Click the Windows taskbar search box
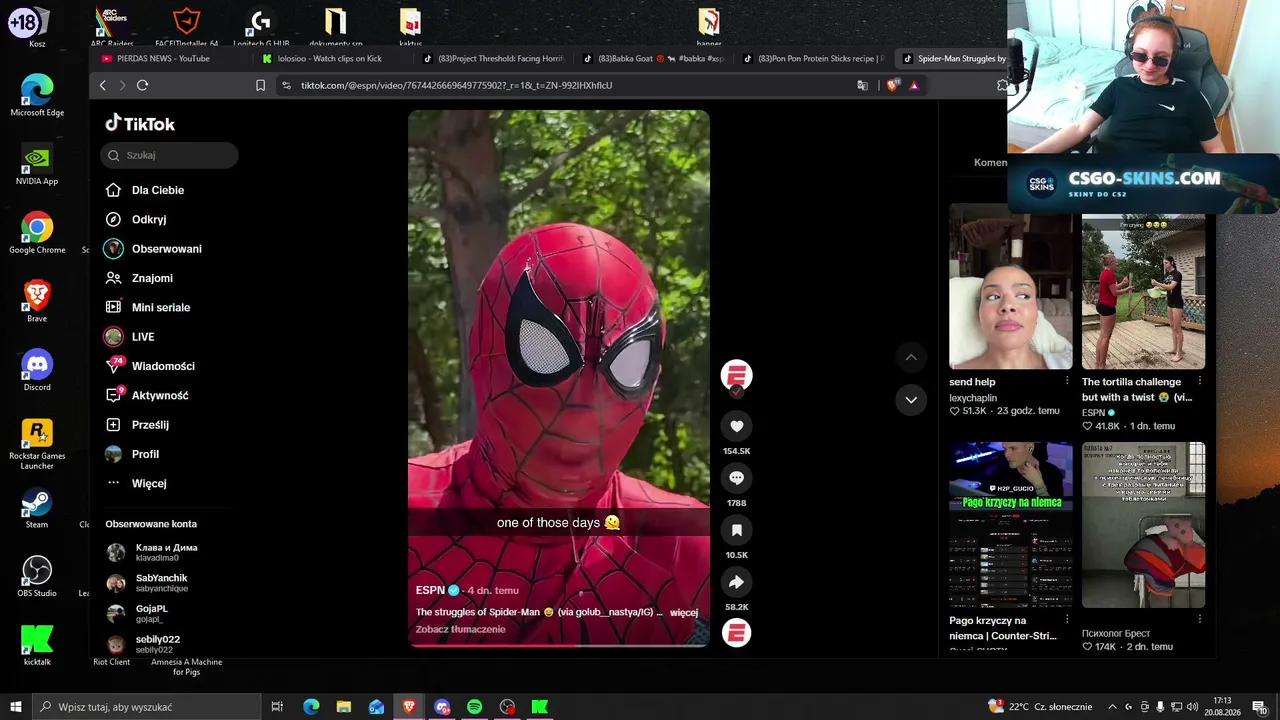The height and width of the screenshot is (720, 1280). 146,707
